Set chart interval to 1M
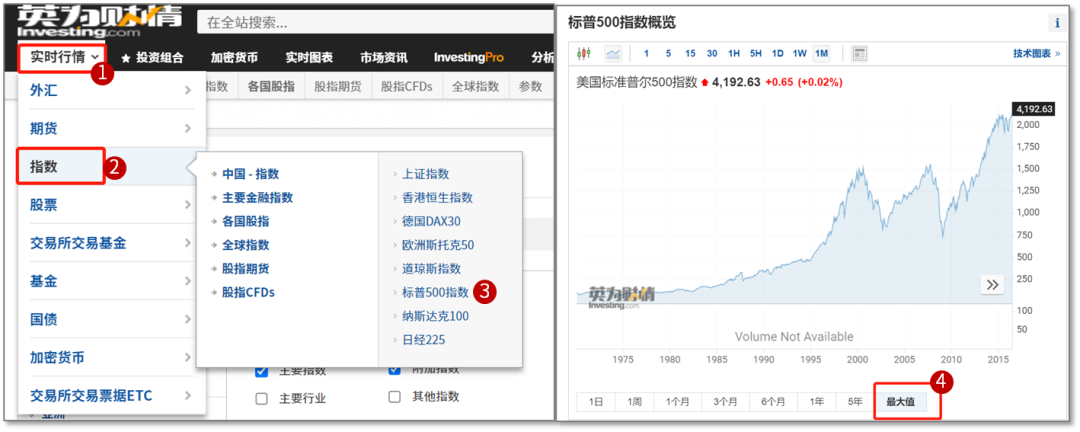Image resolution: width=1080 pixels, height=432 pixels. 822,53
